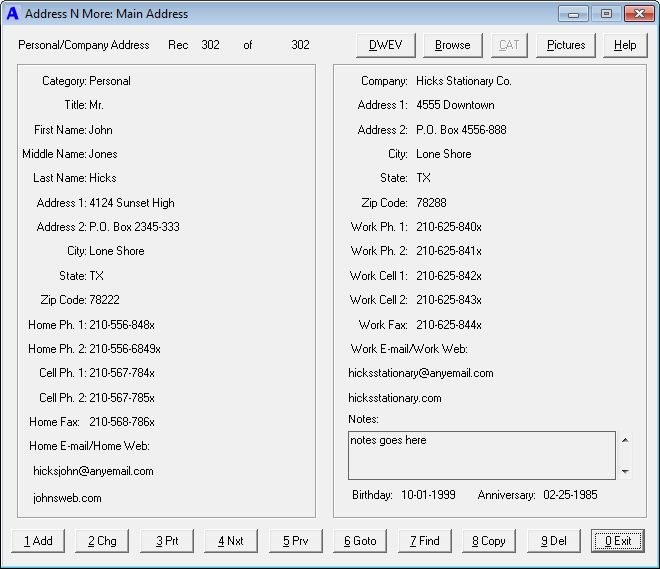Duplicate record with 8 Copy
Viewport: 660px width, 569px height.
click(x=489, y=541)
